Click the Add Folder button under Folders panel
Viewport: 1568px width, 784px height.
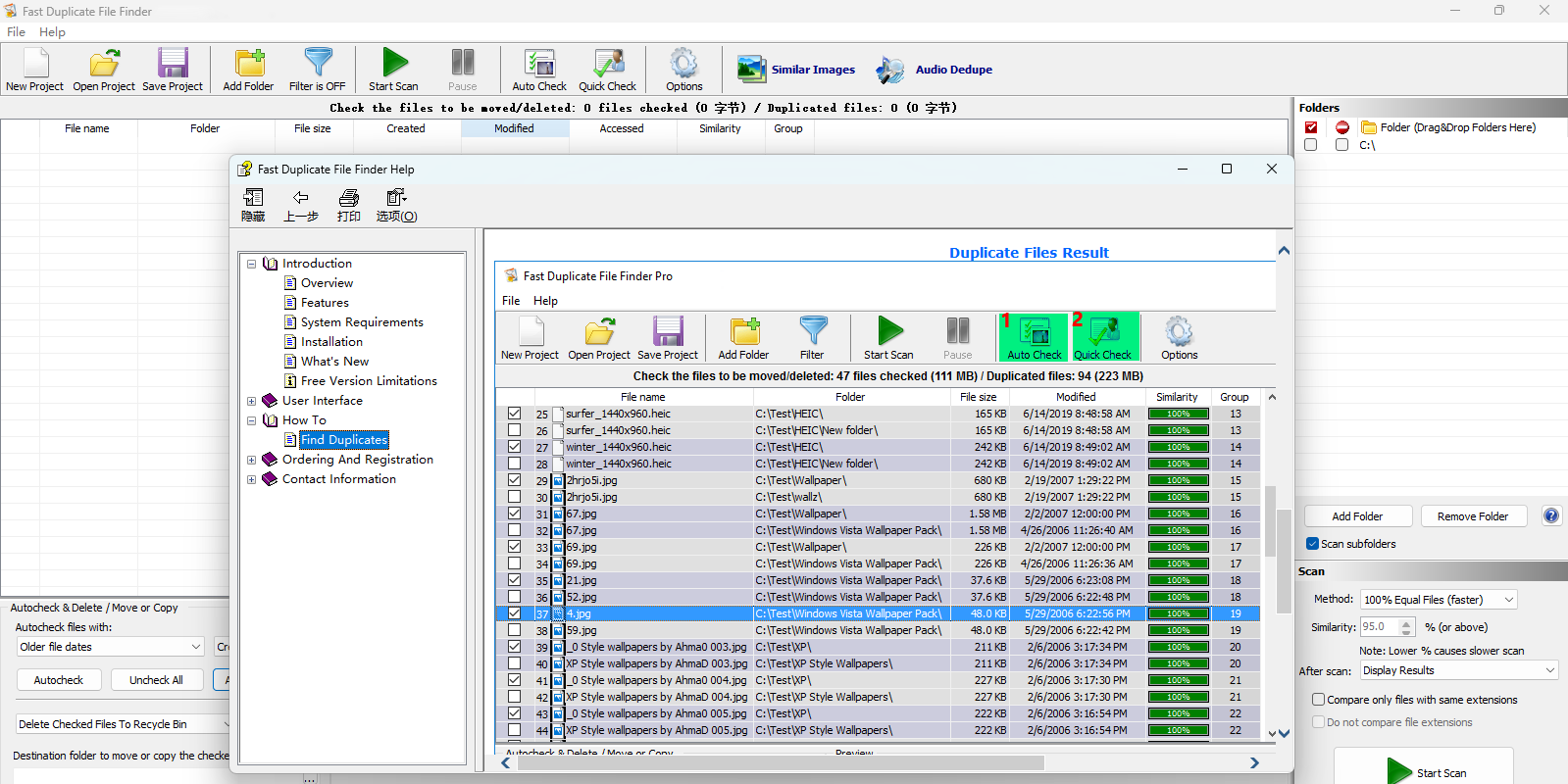pos(1357,516)
